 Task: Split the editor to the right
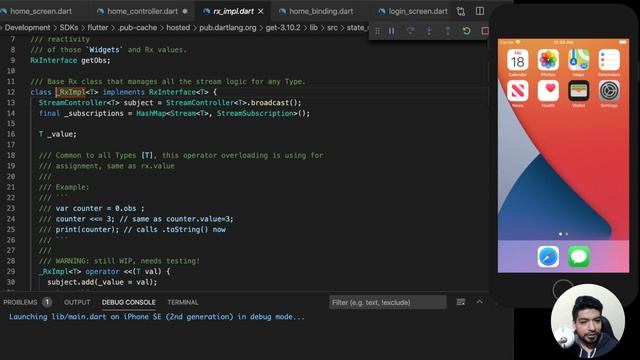480,11
